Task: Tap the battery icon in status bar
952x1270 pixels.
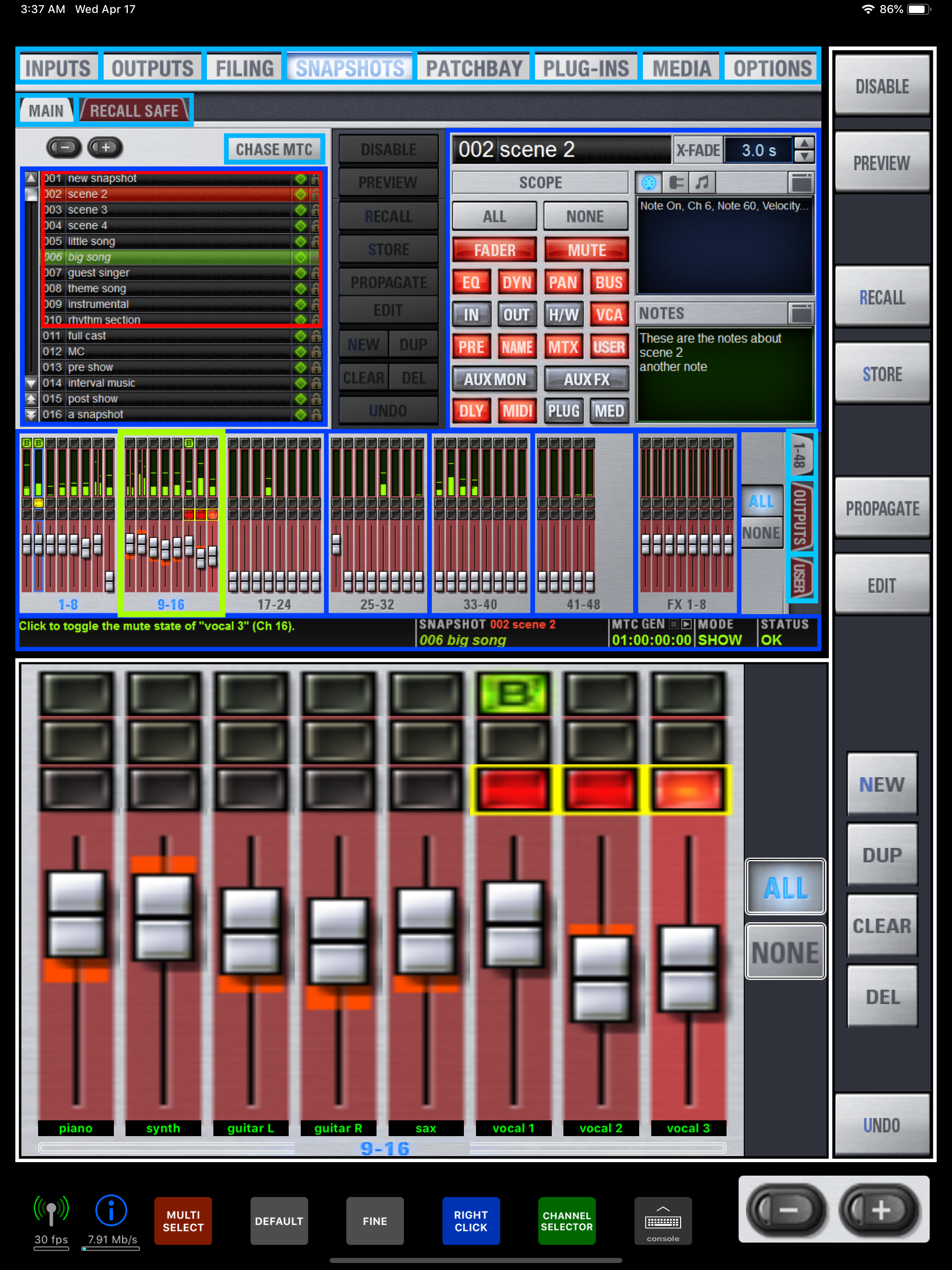Action: (919, 9)
